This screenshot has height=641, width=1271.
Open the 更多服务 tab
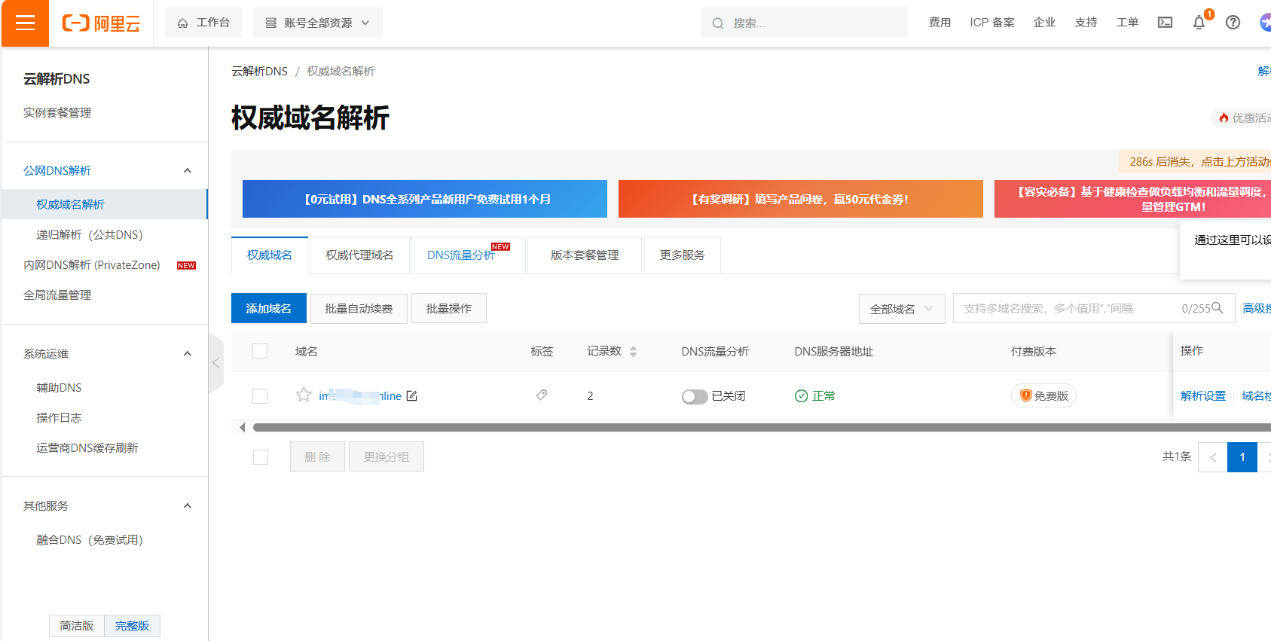coord(682,255)
